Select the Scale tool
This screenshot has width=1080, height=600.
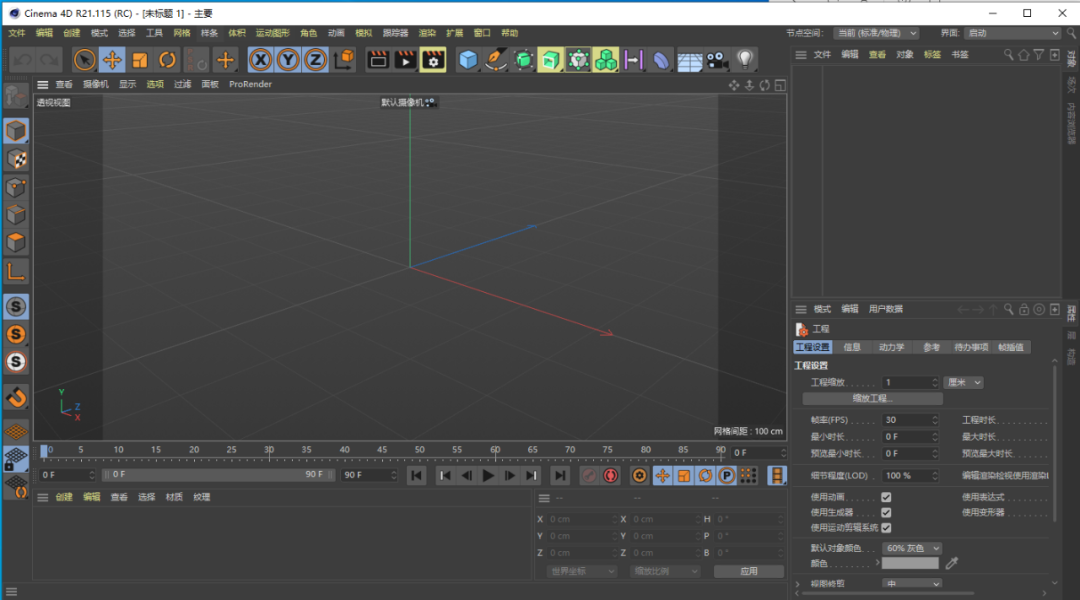pyautogui.click(x=140, y=60)
